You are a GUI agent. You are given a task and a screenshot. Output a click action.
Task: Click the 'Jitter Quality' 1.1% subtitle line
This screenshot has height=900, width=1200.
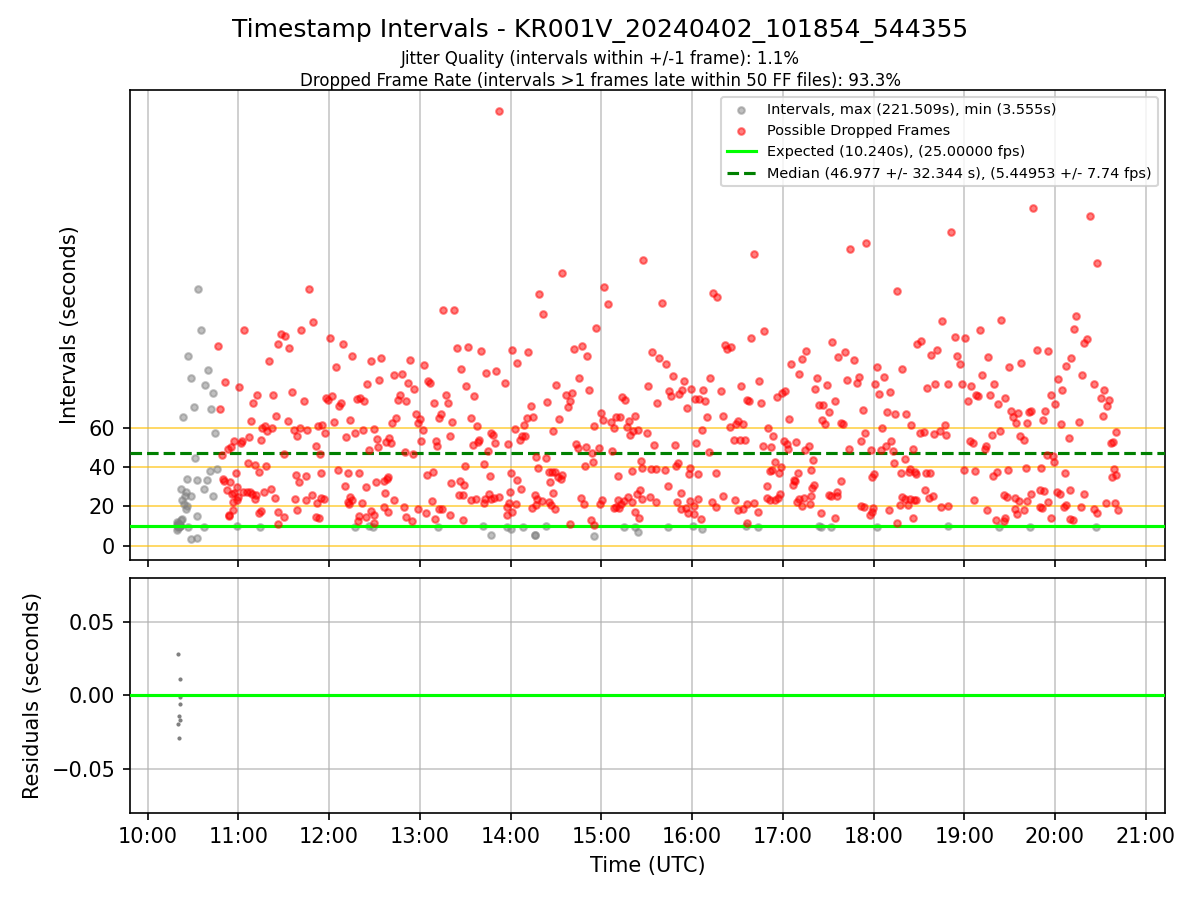(600, 58)
